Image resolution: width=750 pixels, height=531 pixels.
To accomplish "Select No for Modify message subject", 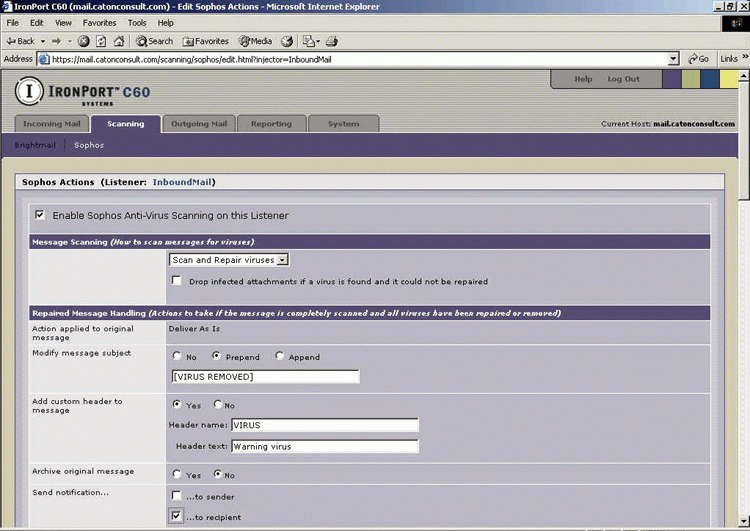I will 177,356.
